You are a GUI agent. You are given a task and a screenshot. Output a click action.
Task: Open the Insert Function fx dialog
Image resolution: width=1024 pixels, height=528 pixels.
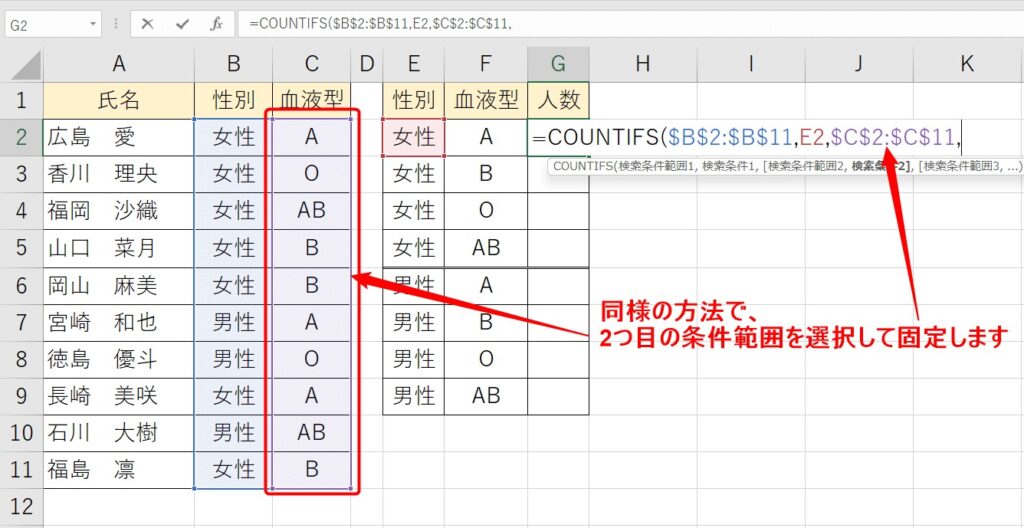pos(216,23)
